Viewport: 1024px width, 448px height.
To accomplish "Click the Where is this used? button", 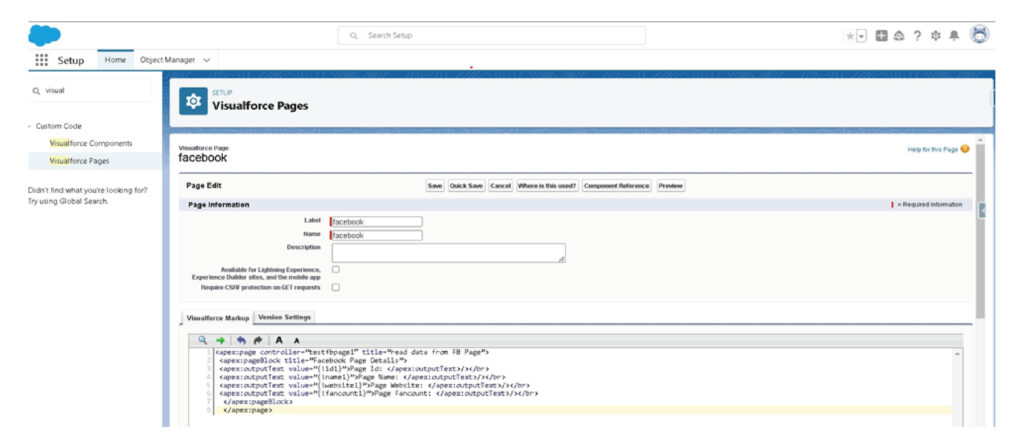I will pyautogui.click(x=547, y=186).
